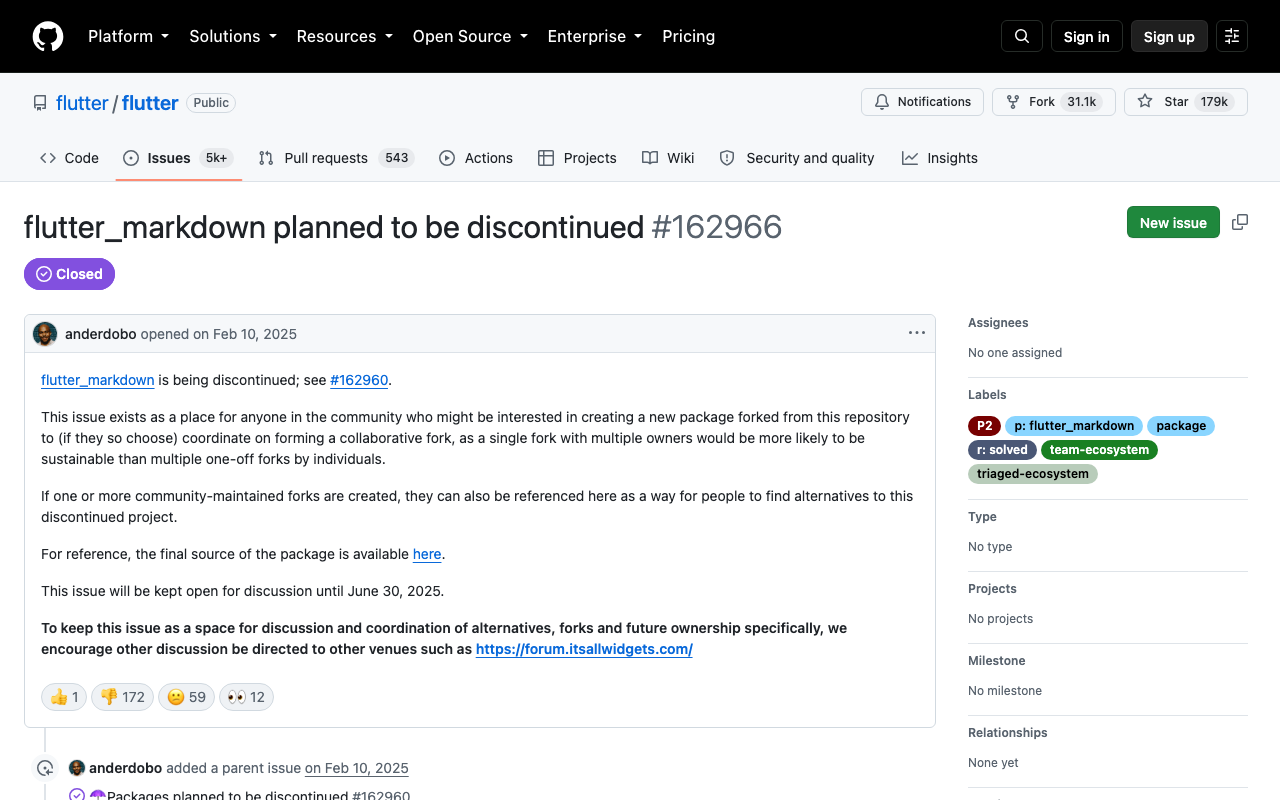The height and width of the screenshot is (800, 1280).
Task: Click anderdobo's small avatar in timeline
Action: coord(77,768)
